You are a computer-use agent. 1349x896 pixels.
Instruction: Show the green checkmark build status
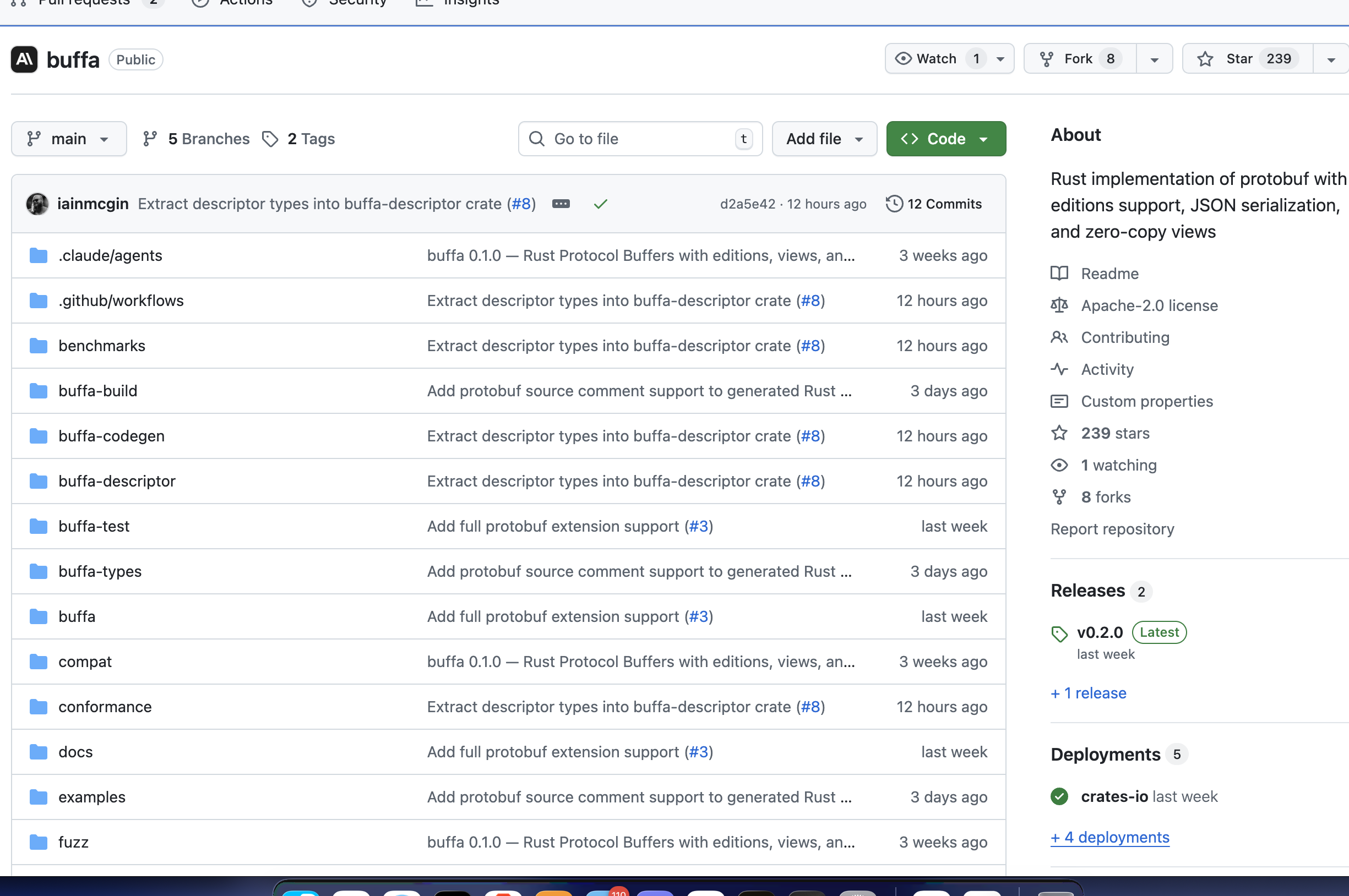[x=600, y=204]
